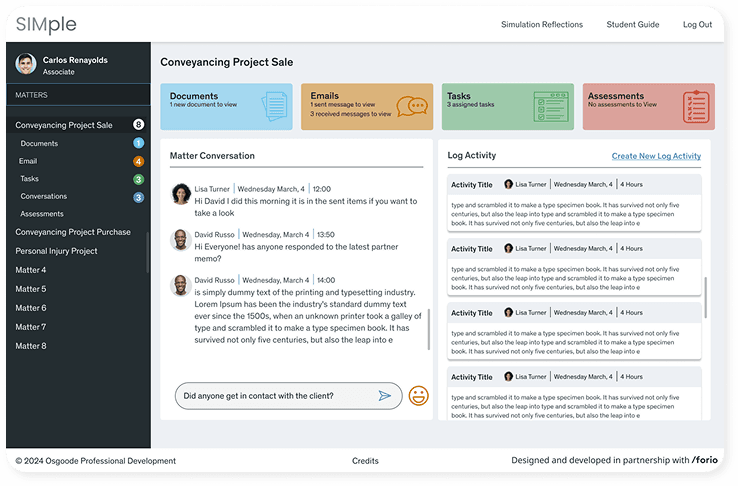Open Simulation Reflections from top navigation

541,25
